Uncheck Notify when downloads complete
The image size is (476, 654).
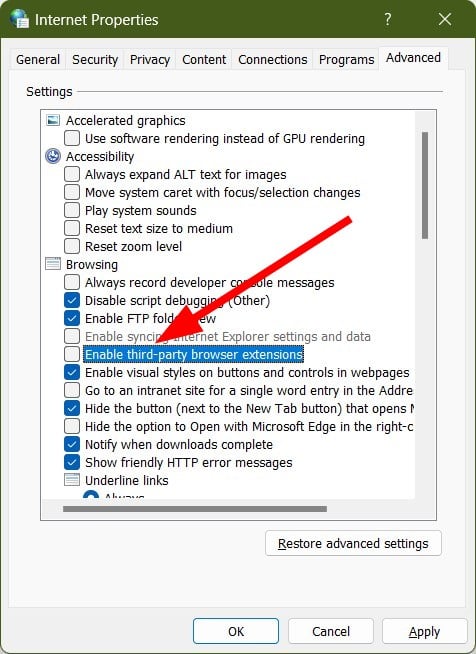click(72, 444)
